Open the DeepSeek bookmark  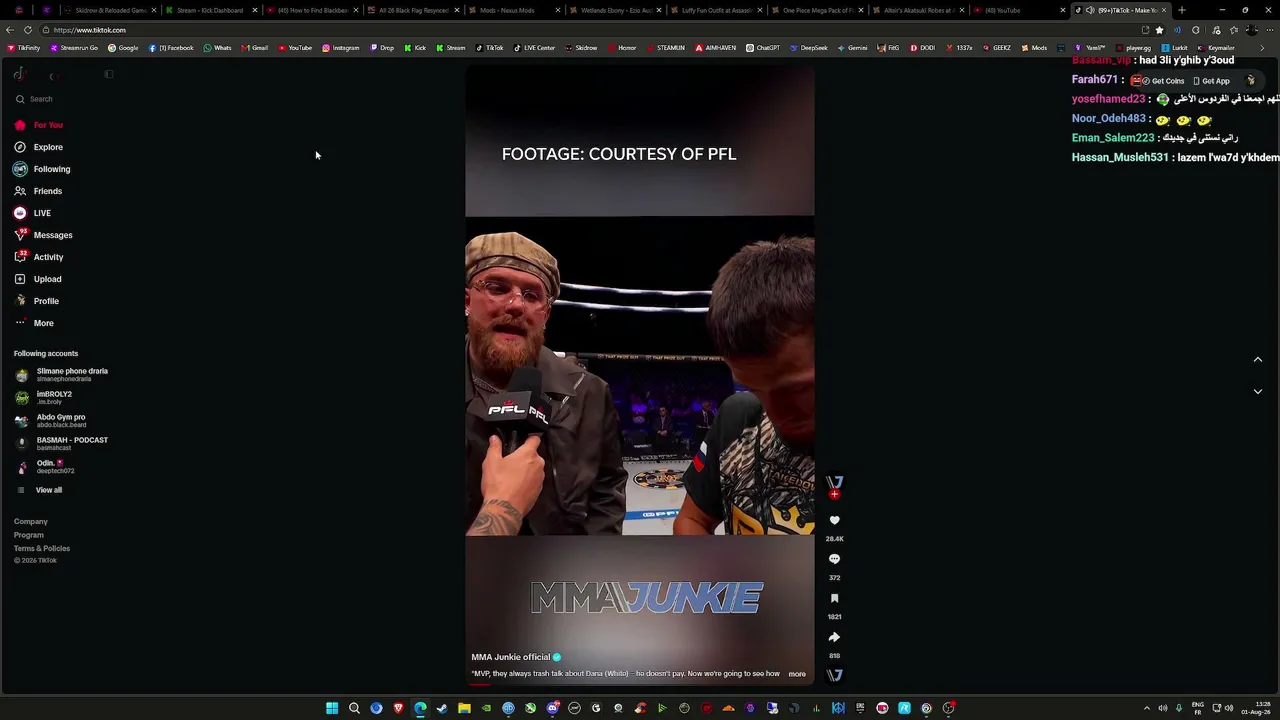tap(808, 48)
